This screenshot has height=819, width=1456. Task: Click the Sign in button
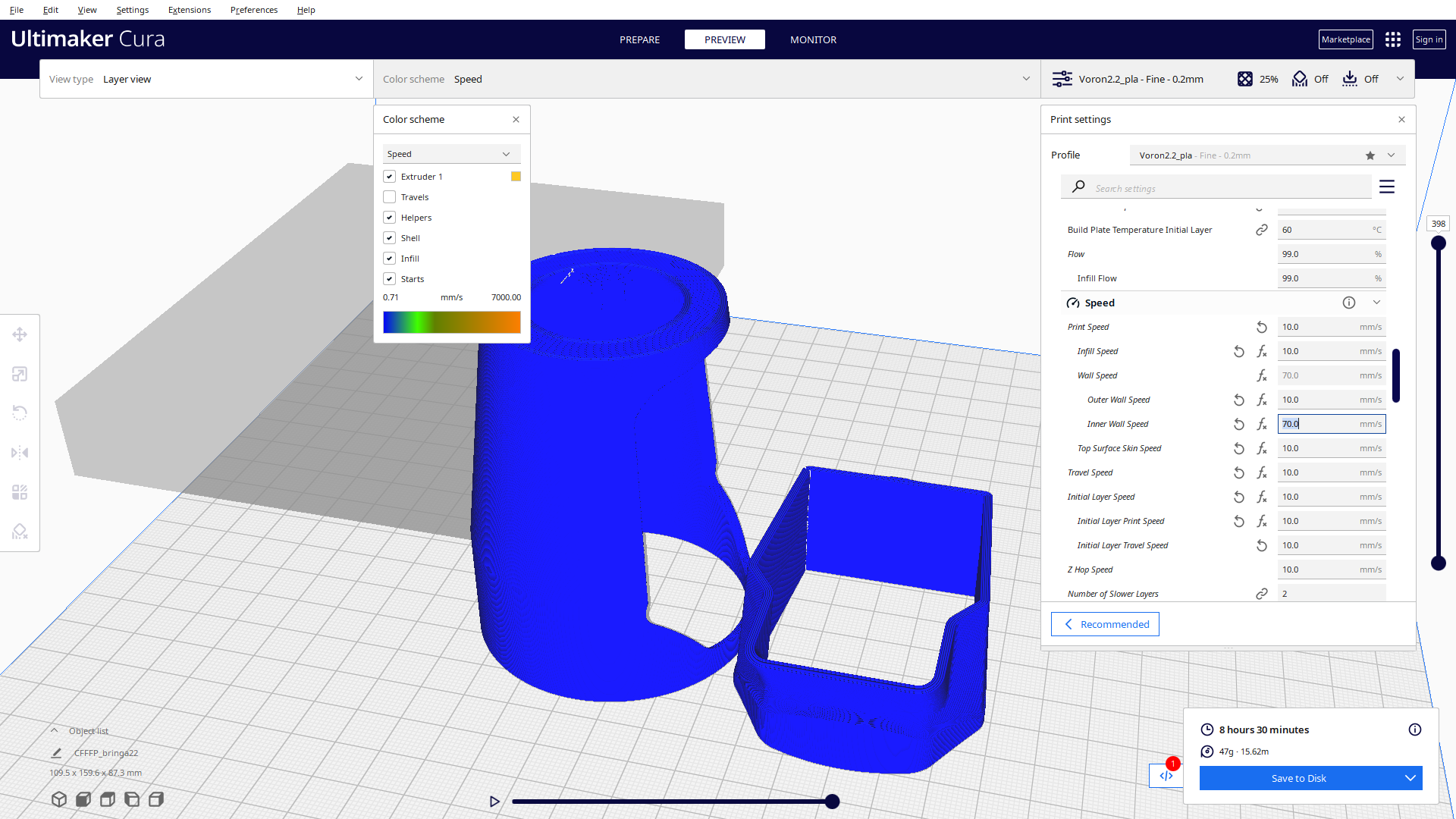coord(1429,39)
